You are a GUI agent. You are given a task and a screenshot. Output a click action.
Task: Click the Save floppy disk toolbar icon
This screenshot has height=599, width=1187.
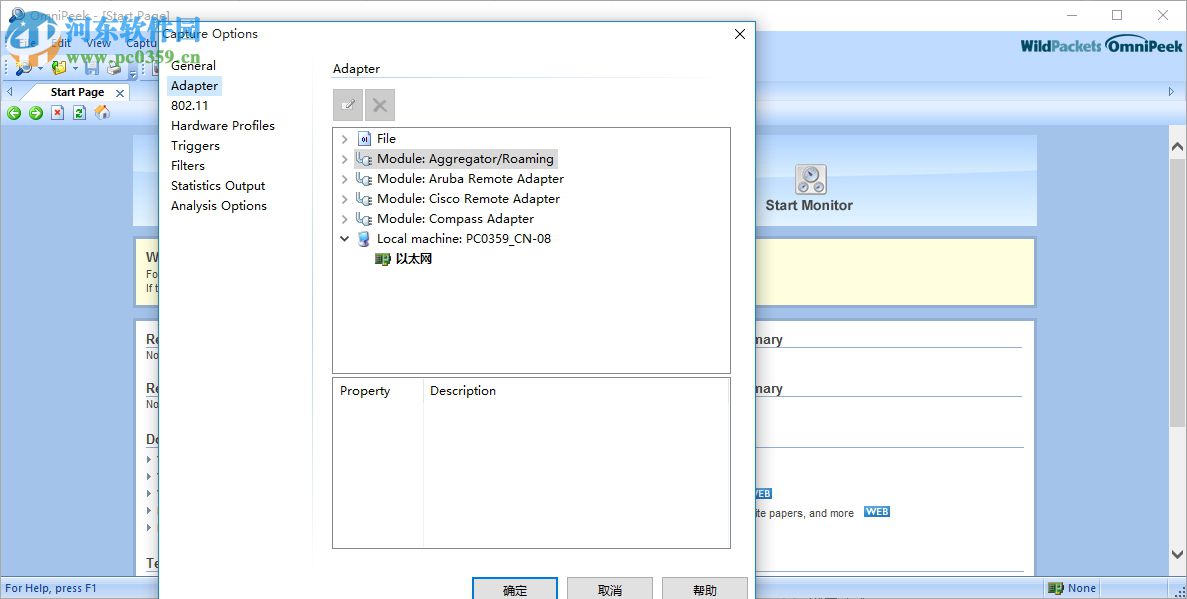pyautogui.click(x=92, y=68)
